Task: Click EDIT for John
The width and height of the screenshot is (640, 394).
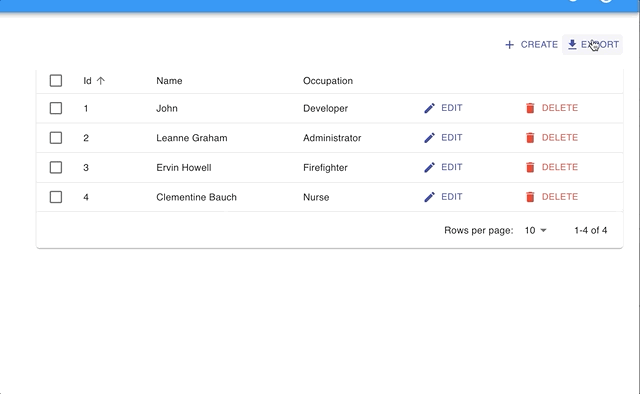Action: pyautogui.click(x=443, y=108)
